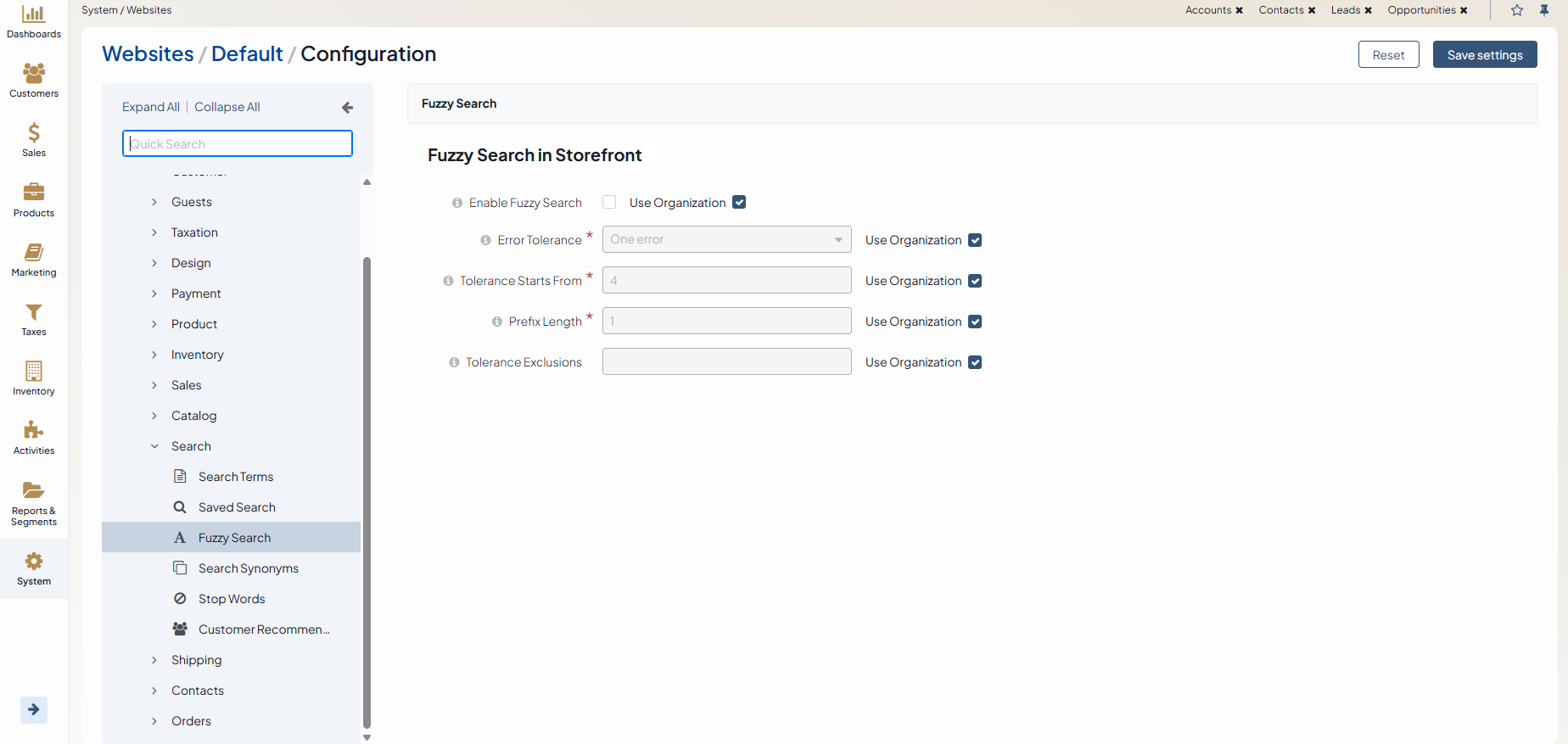Click Enable Fuzzy Search info icon
Image resolution: width=1568 pixels, height=744 pixels.
coord(457,203)
